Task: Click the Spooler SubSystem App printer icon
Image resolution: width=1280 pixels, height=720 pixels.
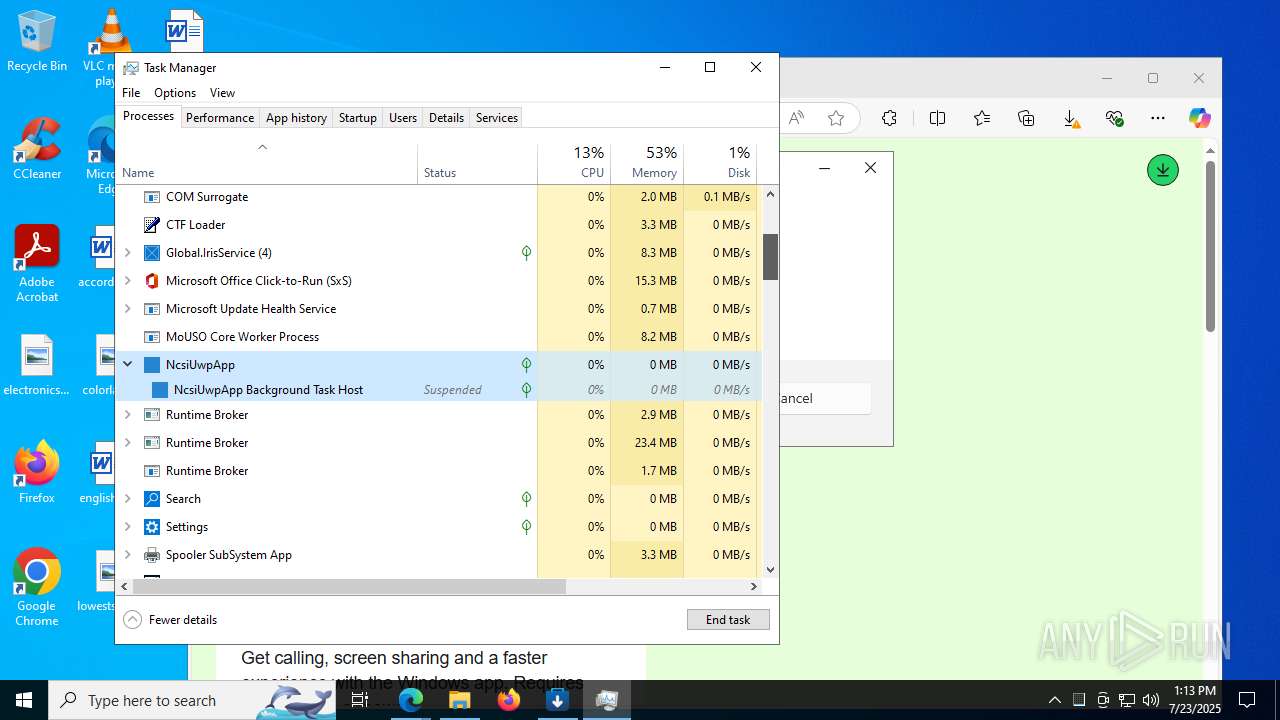Action: (152, 555)
